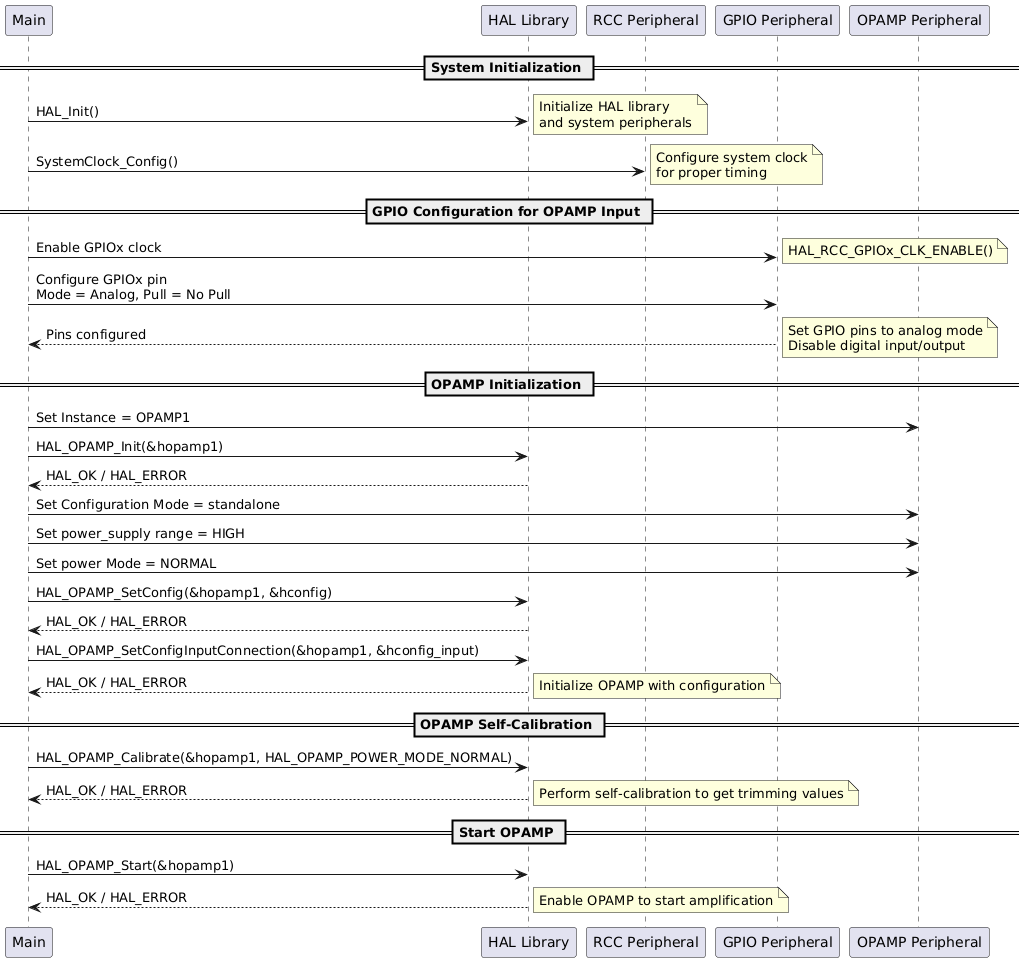Screen dimensions: 1024x962
Task: Select the GPIO Configuration for OPAMP Input divider
Action: click(x=509, y=212)
